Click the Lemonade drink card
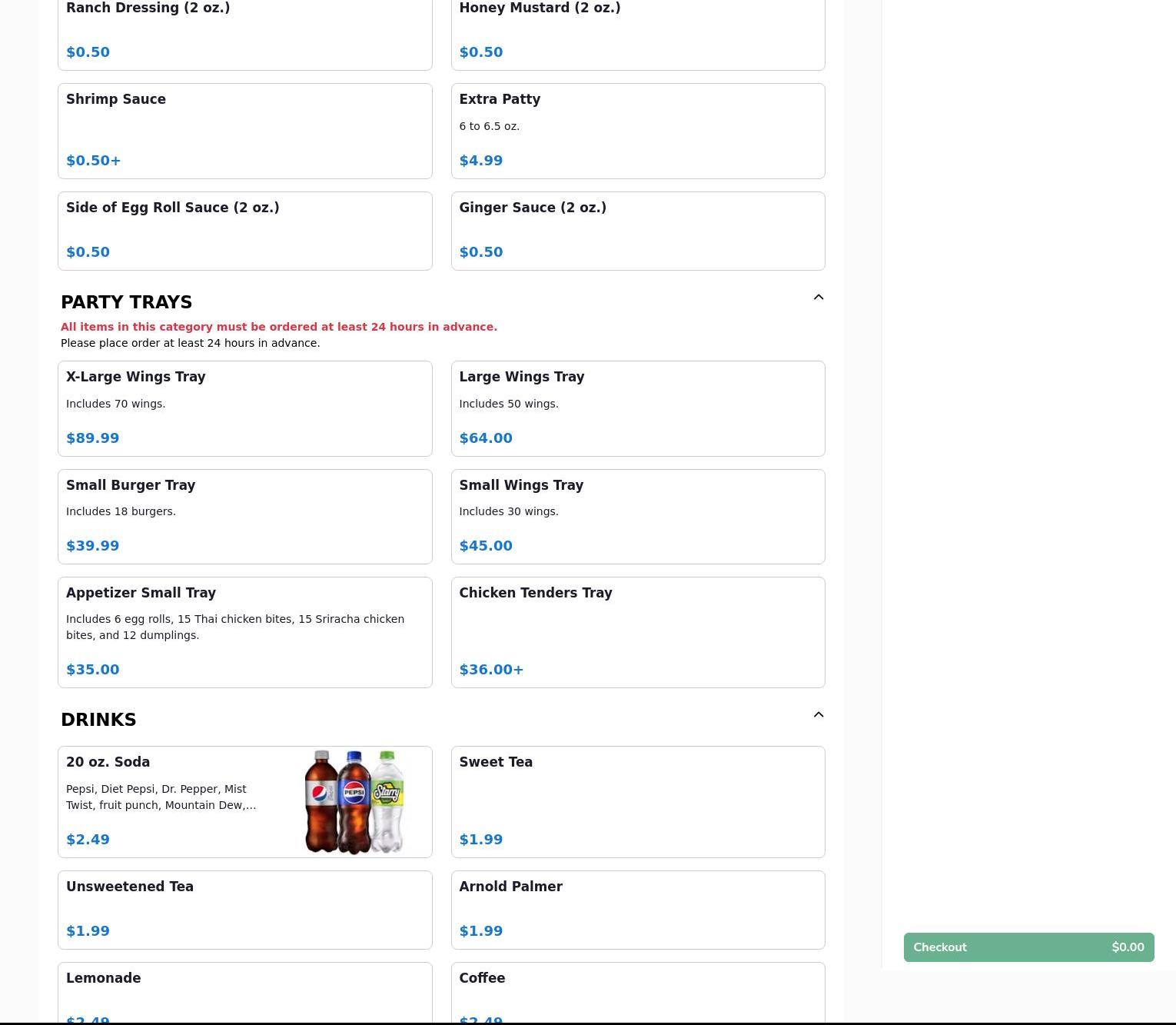The height and width of the screenshot is (1025, 1176). click(244, 992)
